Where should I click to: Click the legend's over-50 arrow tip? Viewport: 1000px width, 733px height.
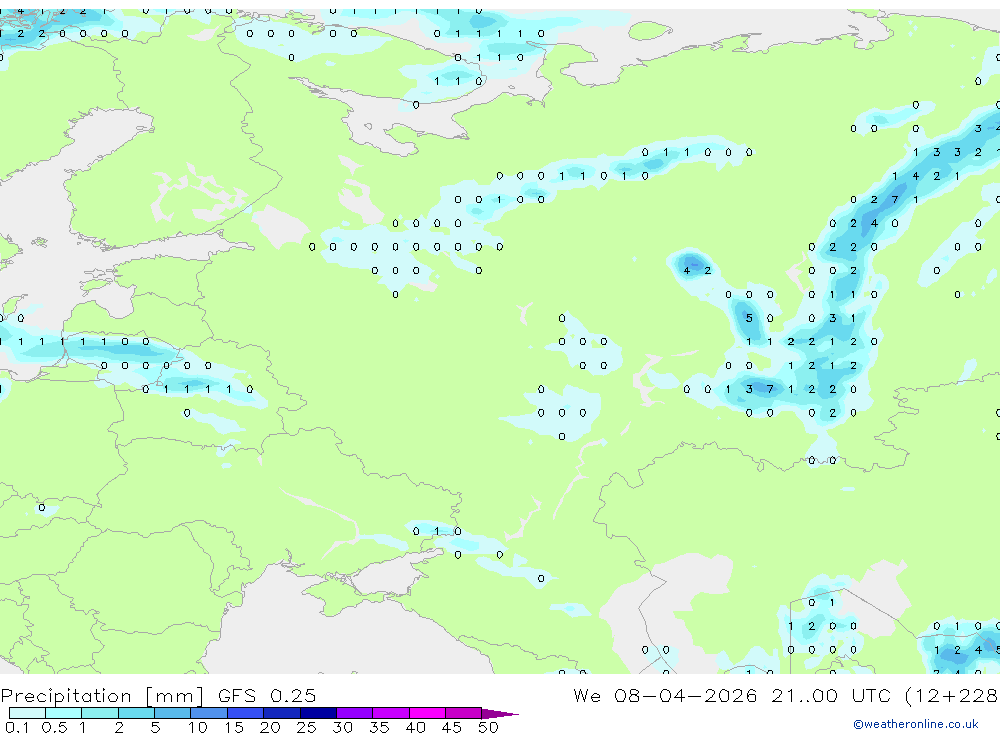[501, 713]
